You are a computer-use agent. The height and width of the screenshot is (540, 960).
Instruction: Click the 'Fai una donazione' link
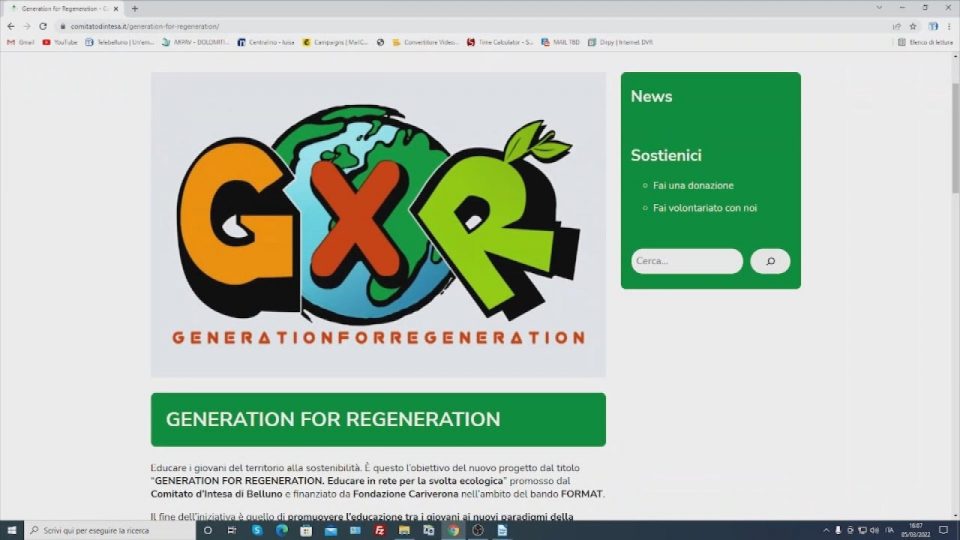pos(693,186)
